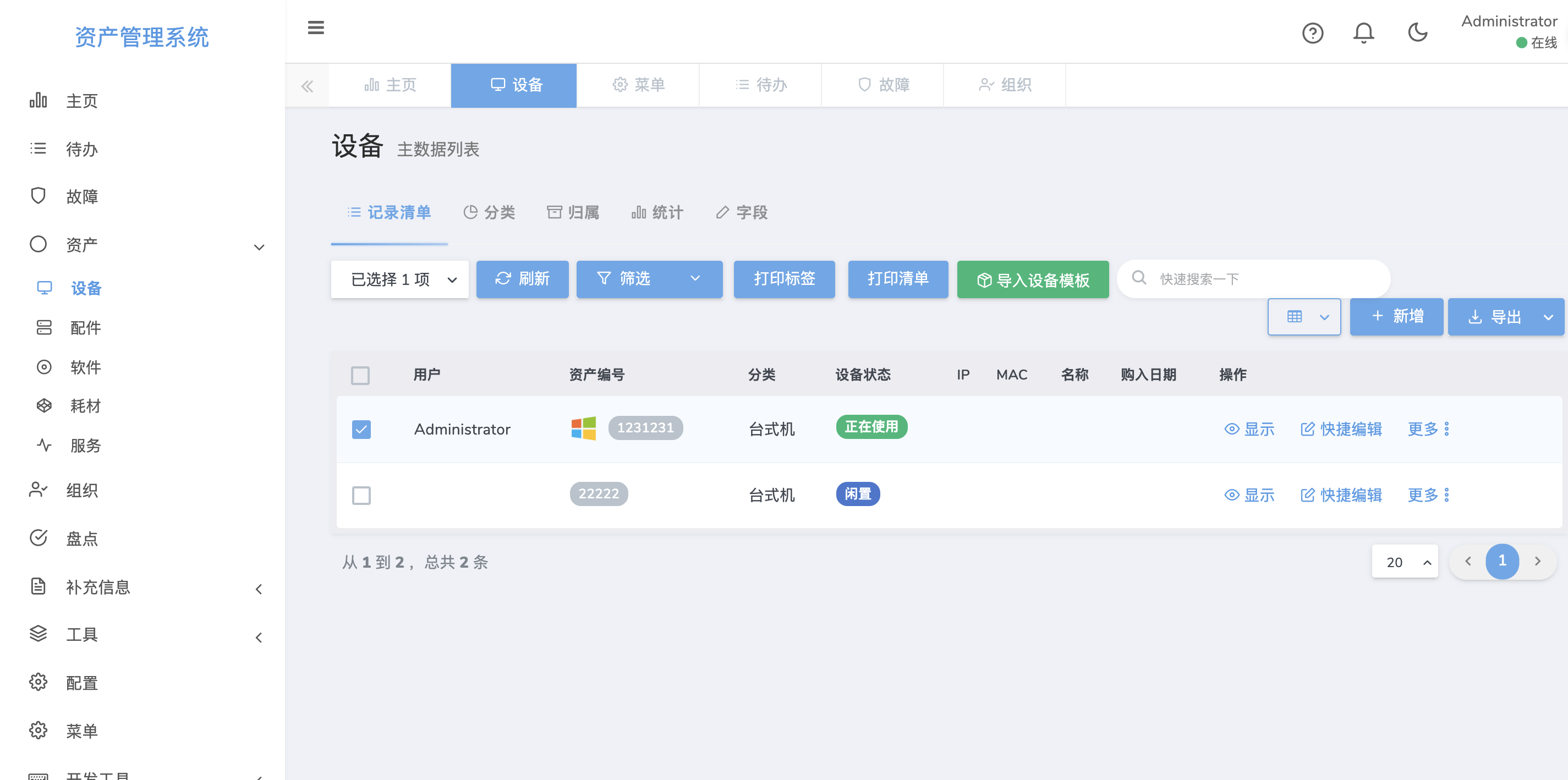The height and width of the screenshot is (780, 1568).
Task: Toggle the hamburger sidebar menu icon
Action: [316, 28]
